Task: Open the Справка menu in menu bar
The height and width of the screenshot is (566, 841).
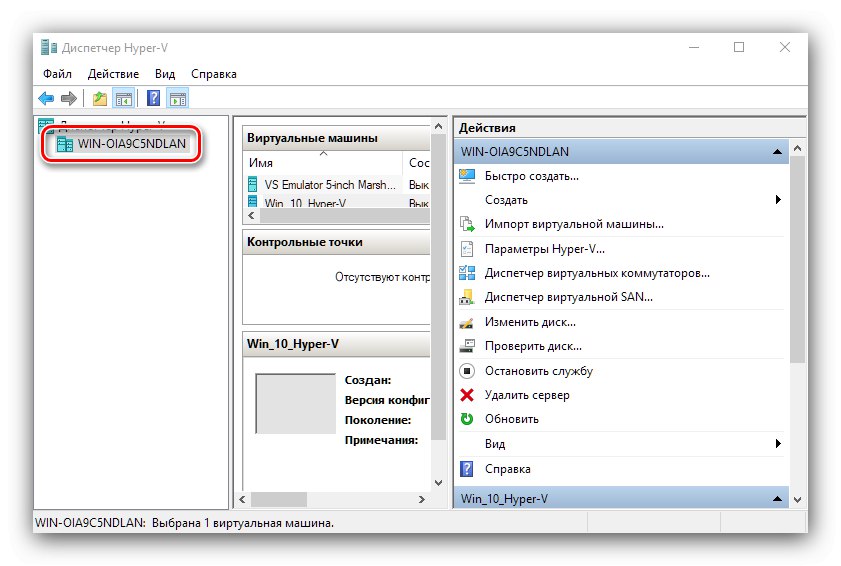Action: click(x=214, y=74)
